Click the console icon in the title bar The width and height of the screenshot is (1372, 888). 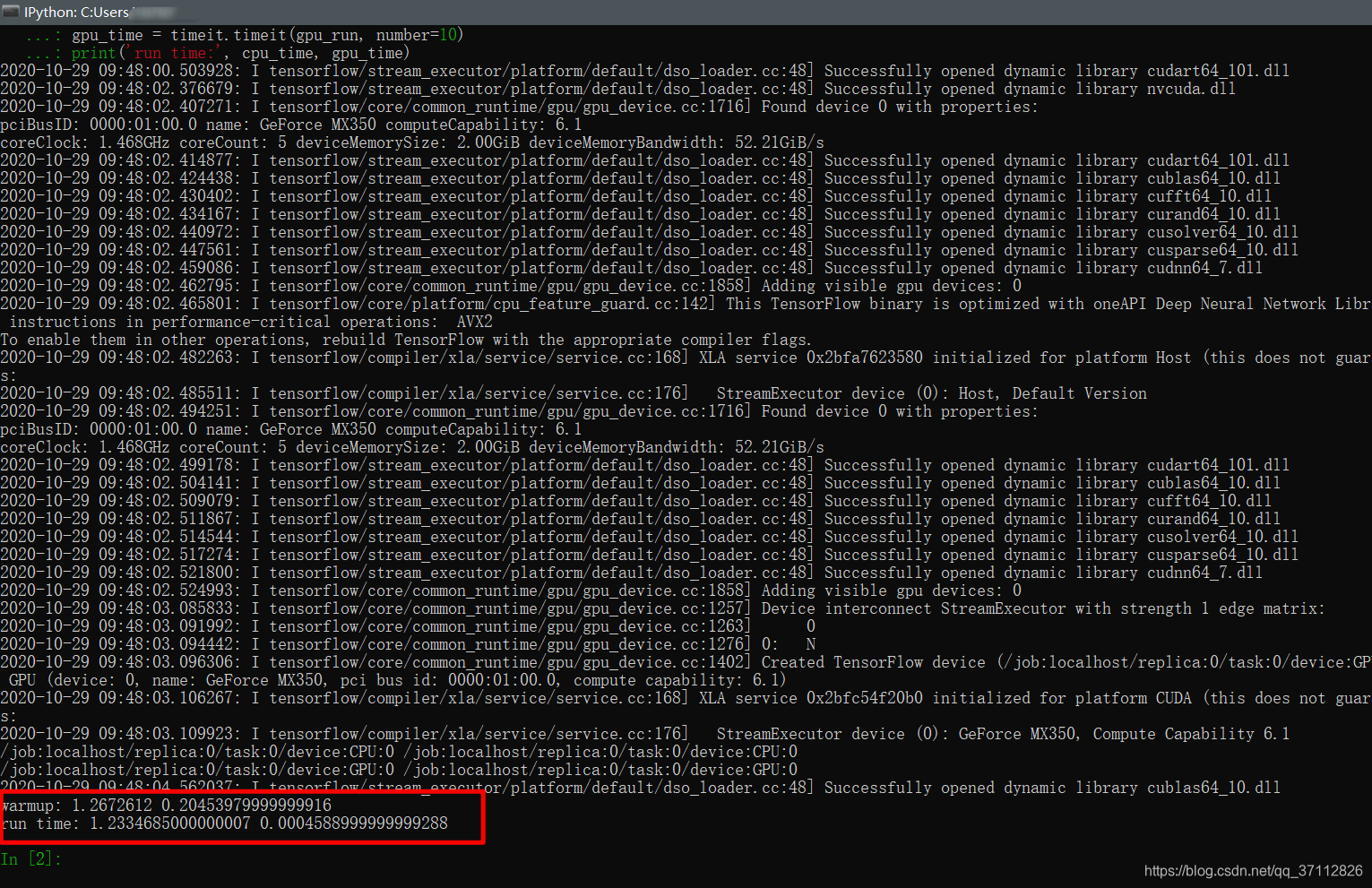coord(11,12)
